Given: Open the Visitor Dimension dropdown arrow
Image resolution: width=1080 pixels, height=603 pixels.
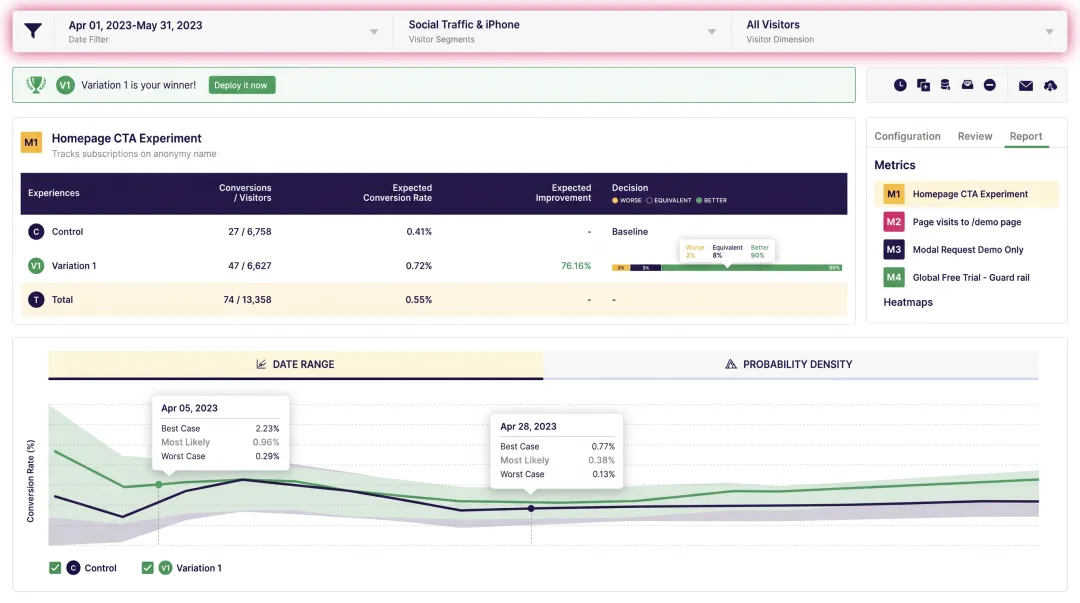Looking at the screenshot, I should click(1049, 32).
